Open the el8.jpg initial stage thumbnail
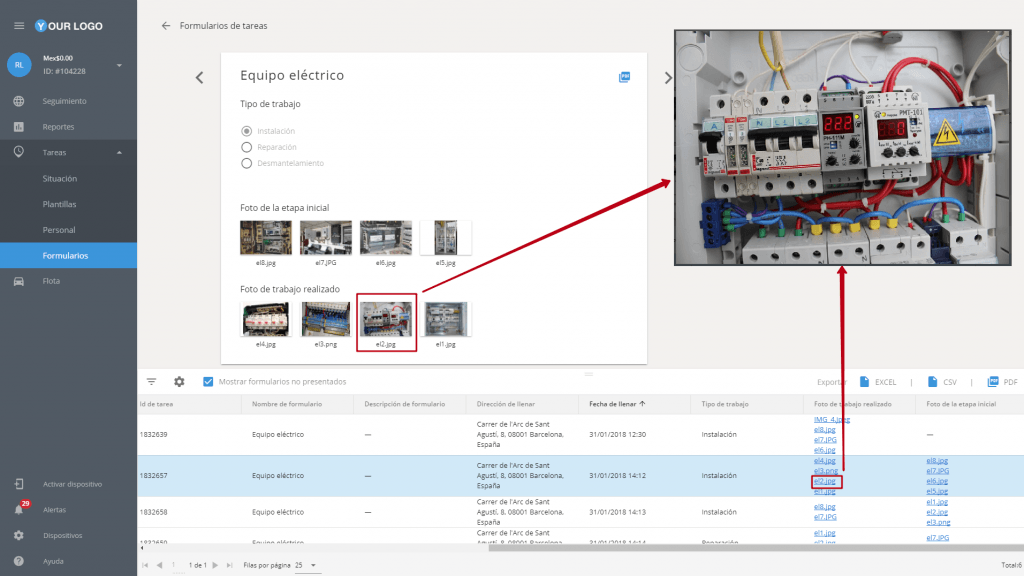1024x576 pixels. pos(266,238)
